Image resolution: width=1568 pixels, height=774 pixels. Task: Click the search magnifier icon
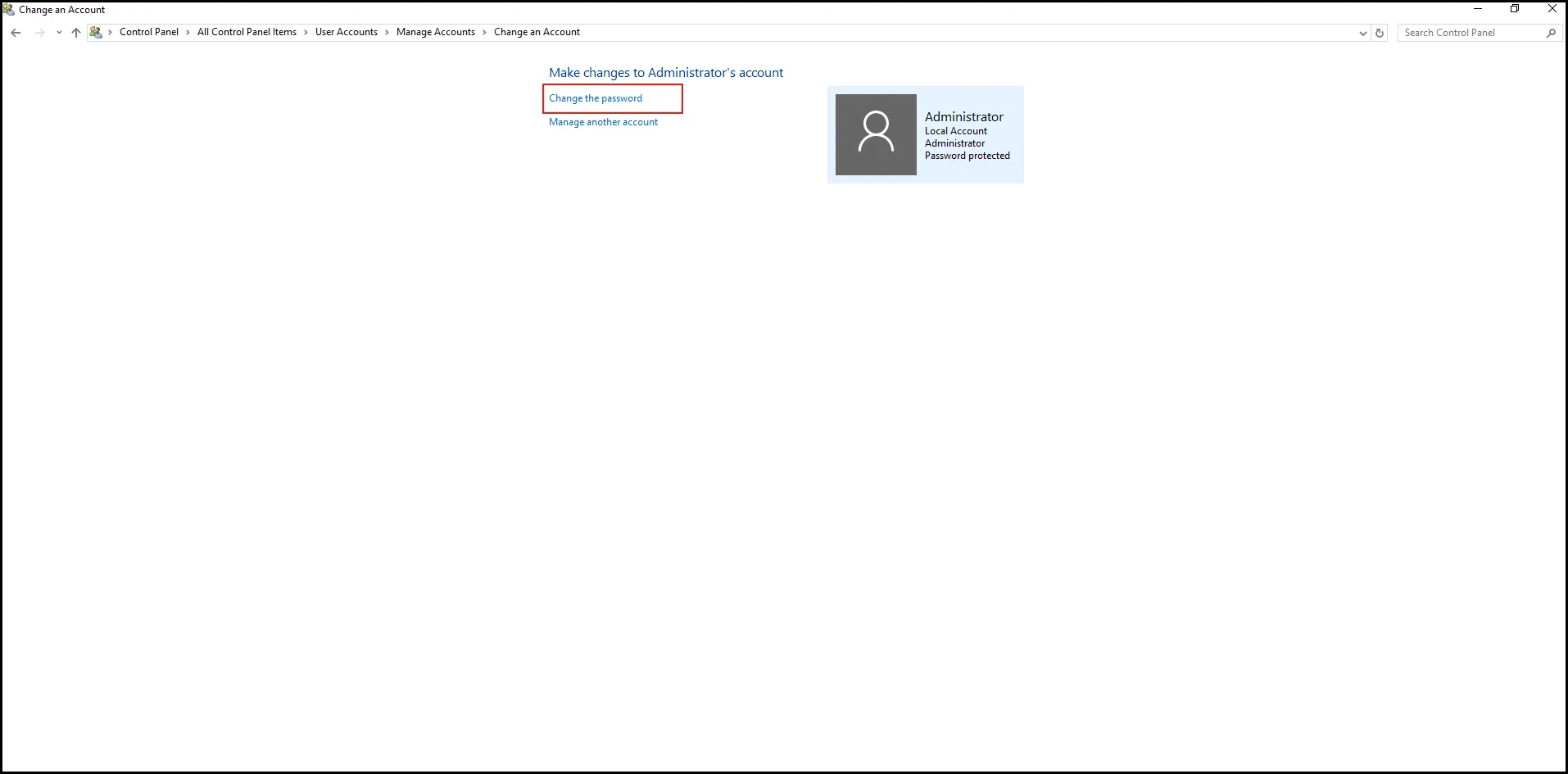1551,33
